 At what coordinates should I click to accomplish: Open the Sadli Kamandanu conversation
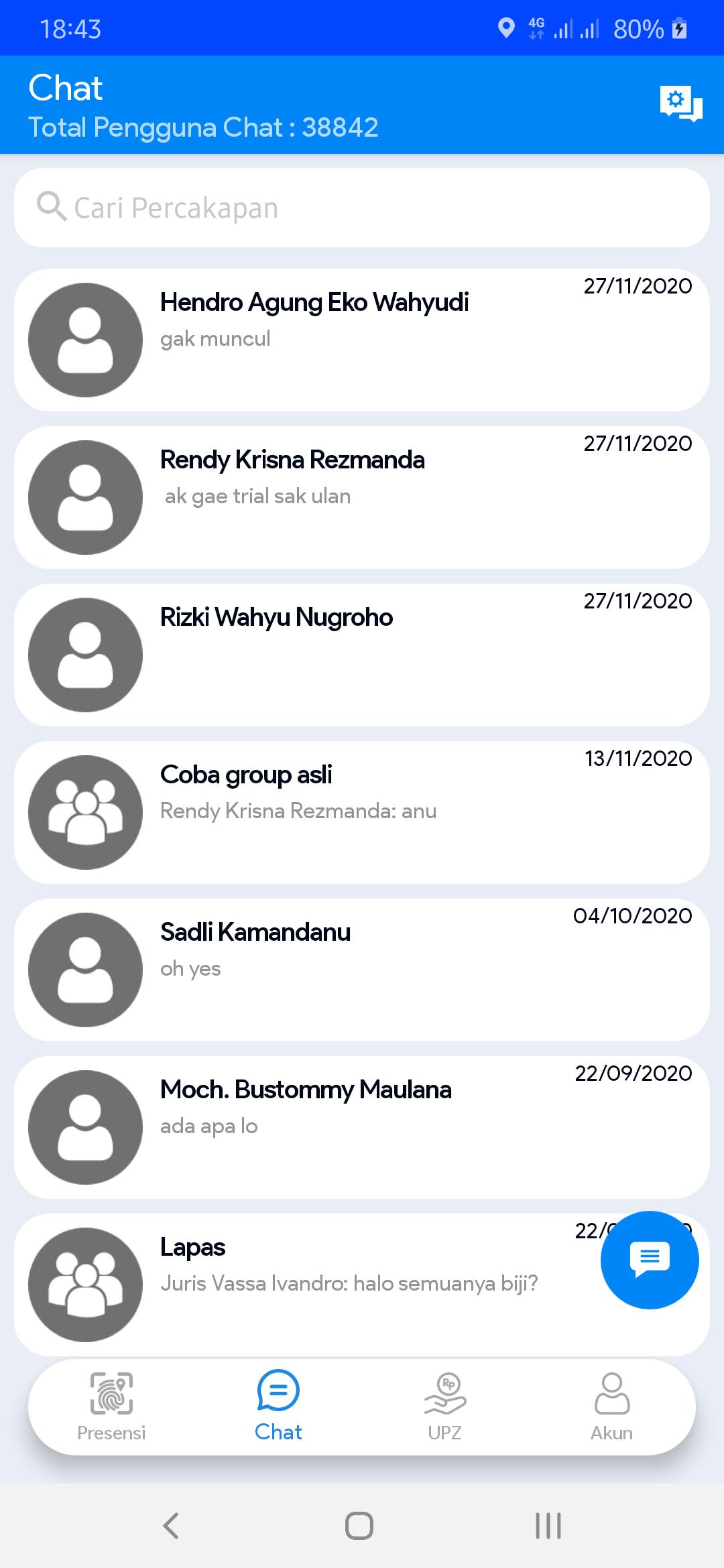click(x=402, y=970)
